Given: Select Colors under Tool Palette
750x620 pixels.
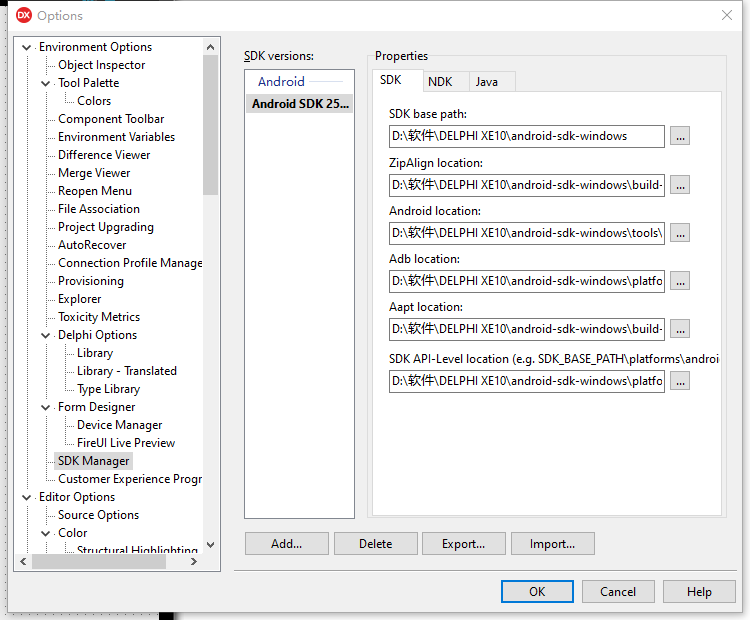Looking at the screenshot, I should [x=94, y=101].
